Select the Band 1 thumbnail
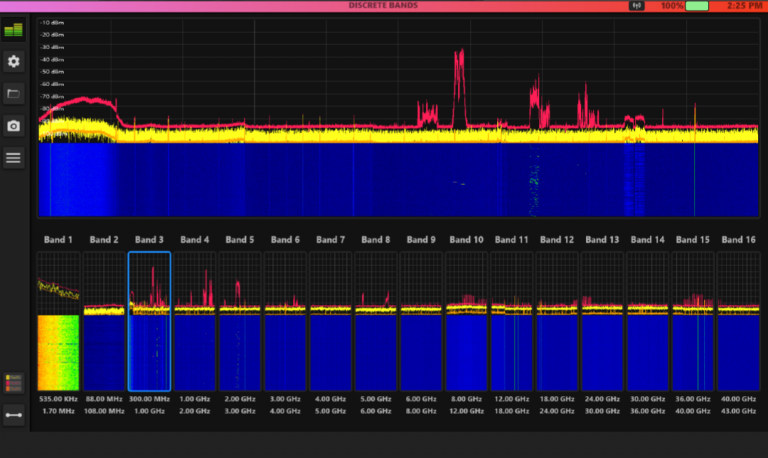 pyautogui.click(x=58, y=320)
